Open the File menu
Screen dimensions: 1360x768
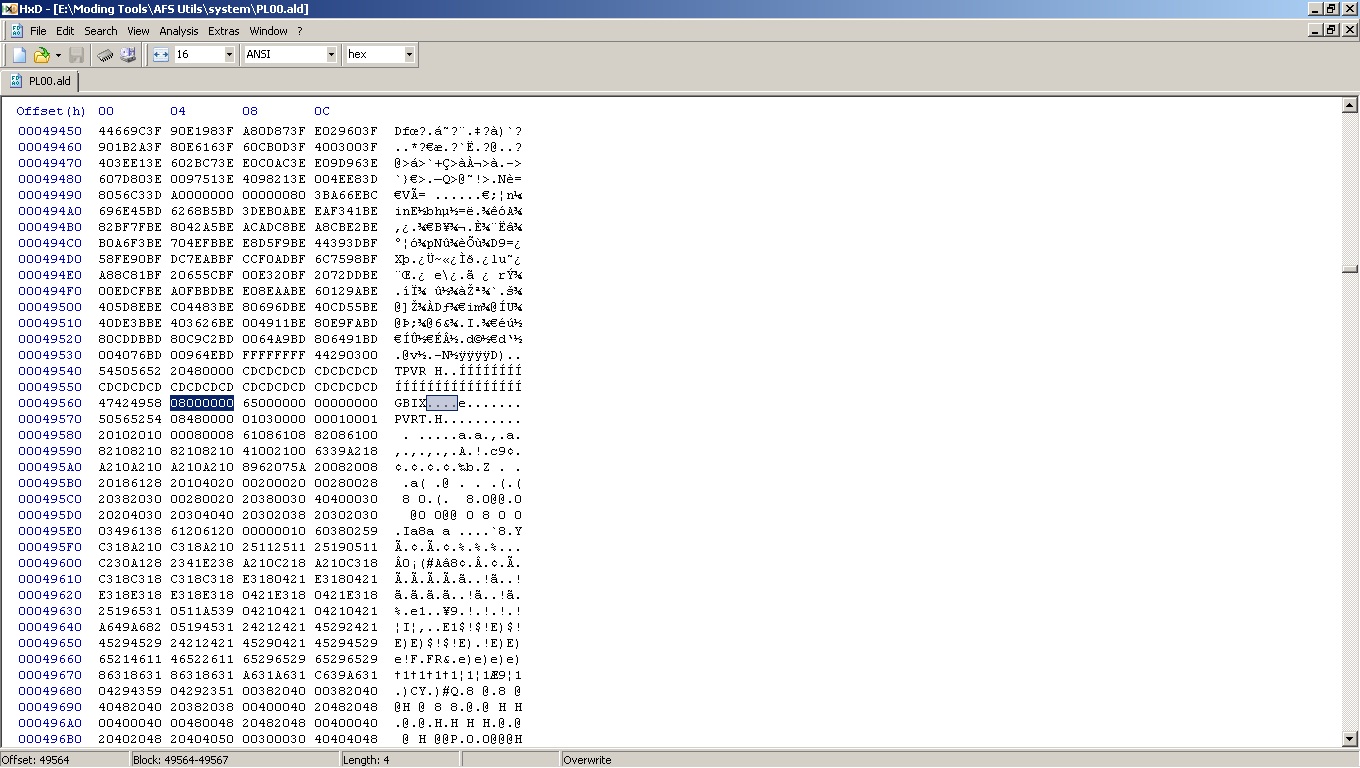coord(38,31)
